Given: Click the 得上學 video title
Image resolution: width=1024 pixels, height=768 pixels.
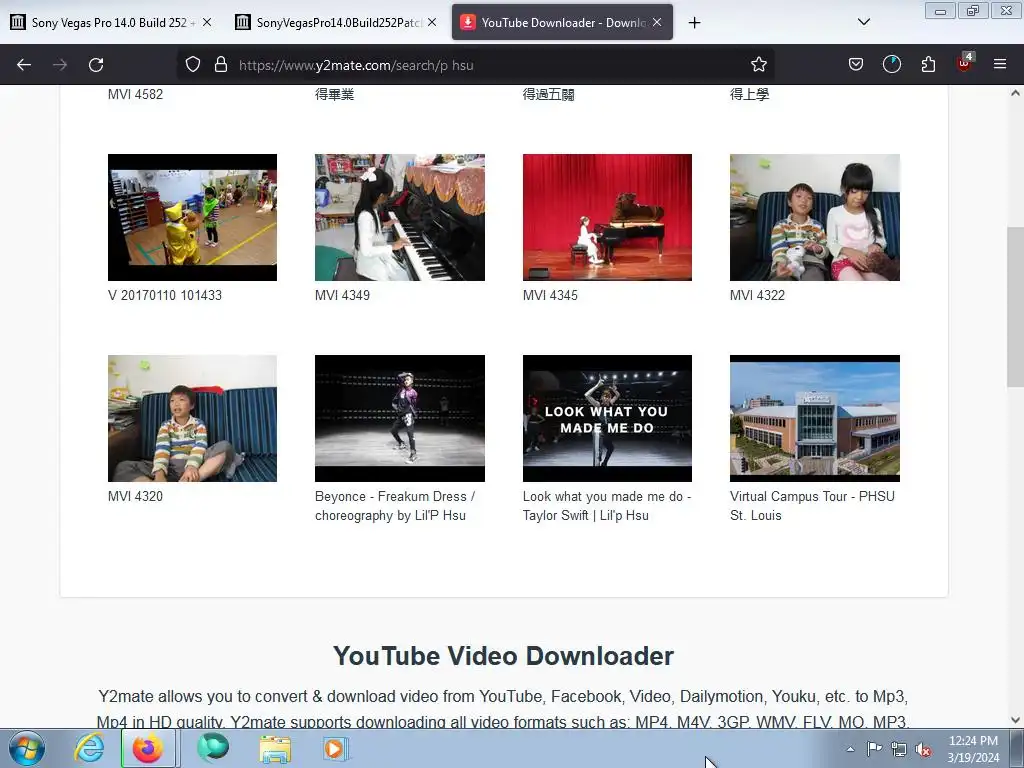Looking at the screenshot, I should coord(749,94).
